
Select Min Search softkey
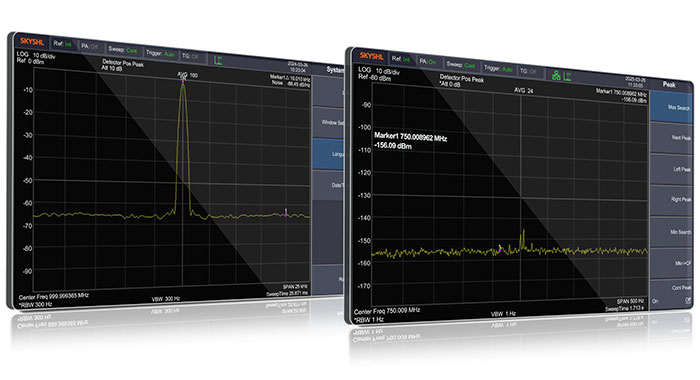672,232
